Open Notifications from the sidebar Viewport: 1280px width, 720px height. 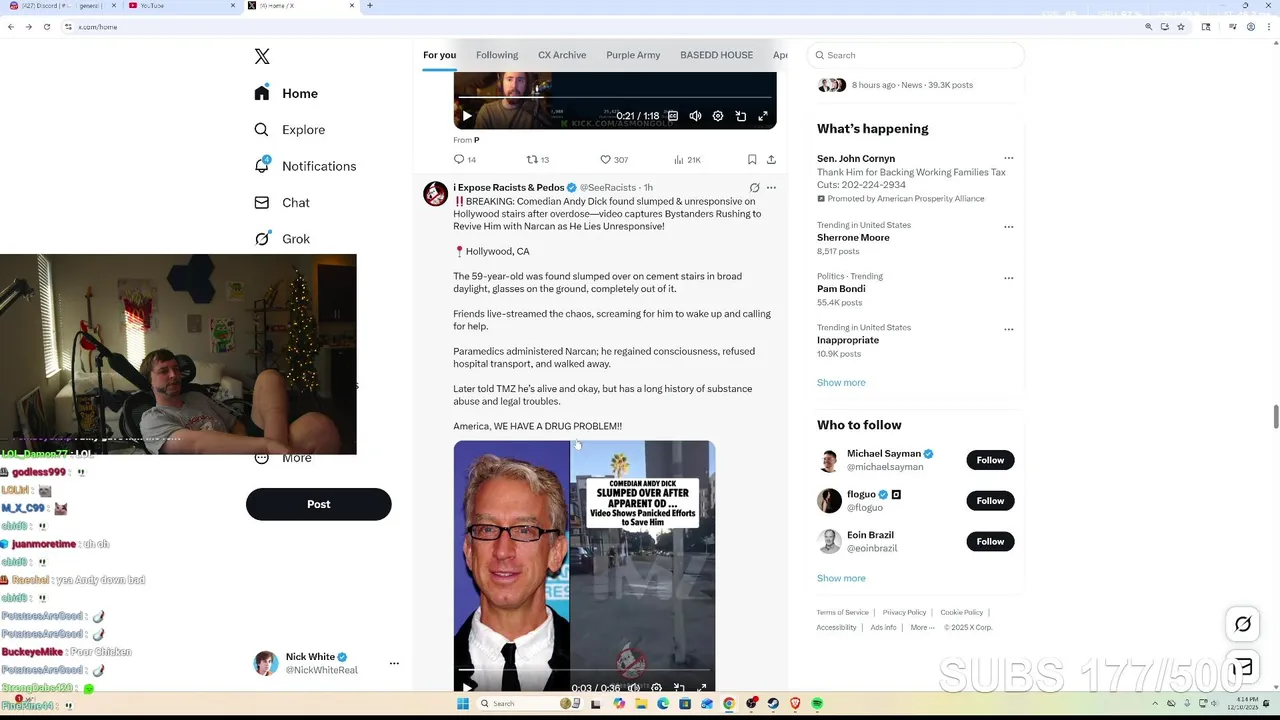(305, 166)
